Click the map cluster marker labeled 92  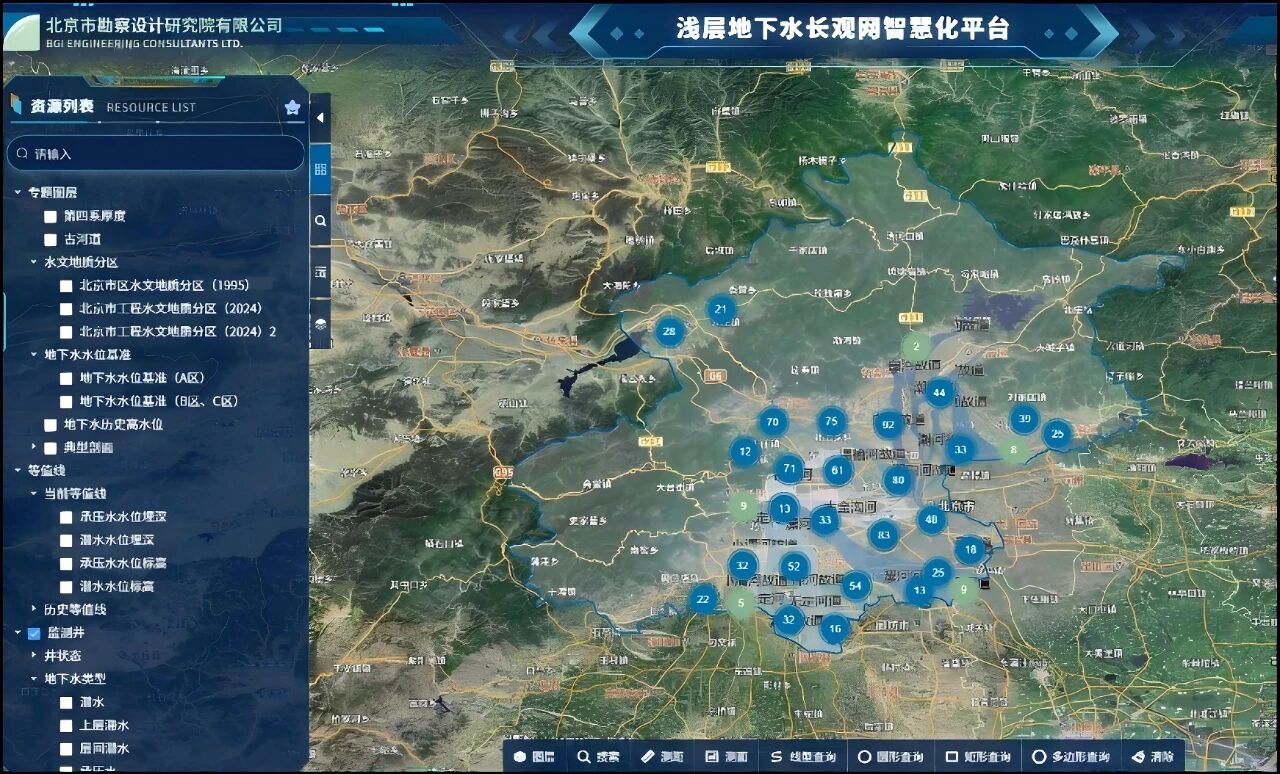pos(887,424)
